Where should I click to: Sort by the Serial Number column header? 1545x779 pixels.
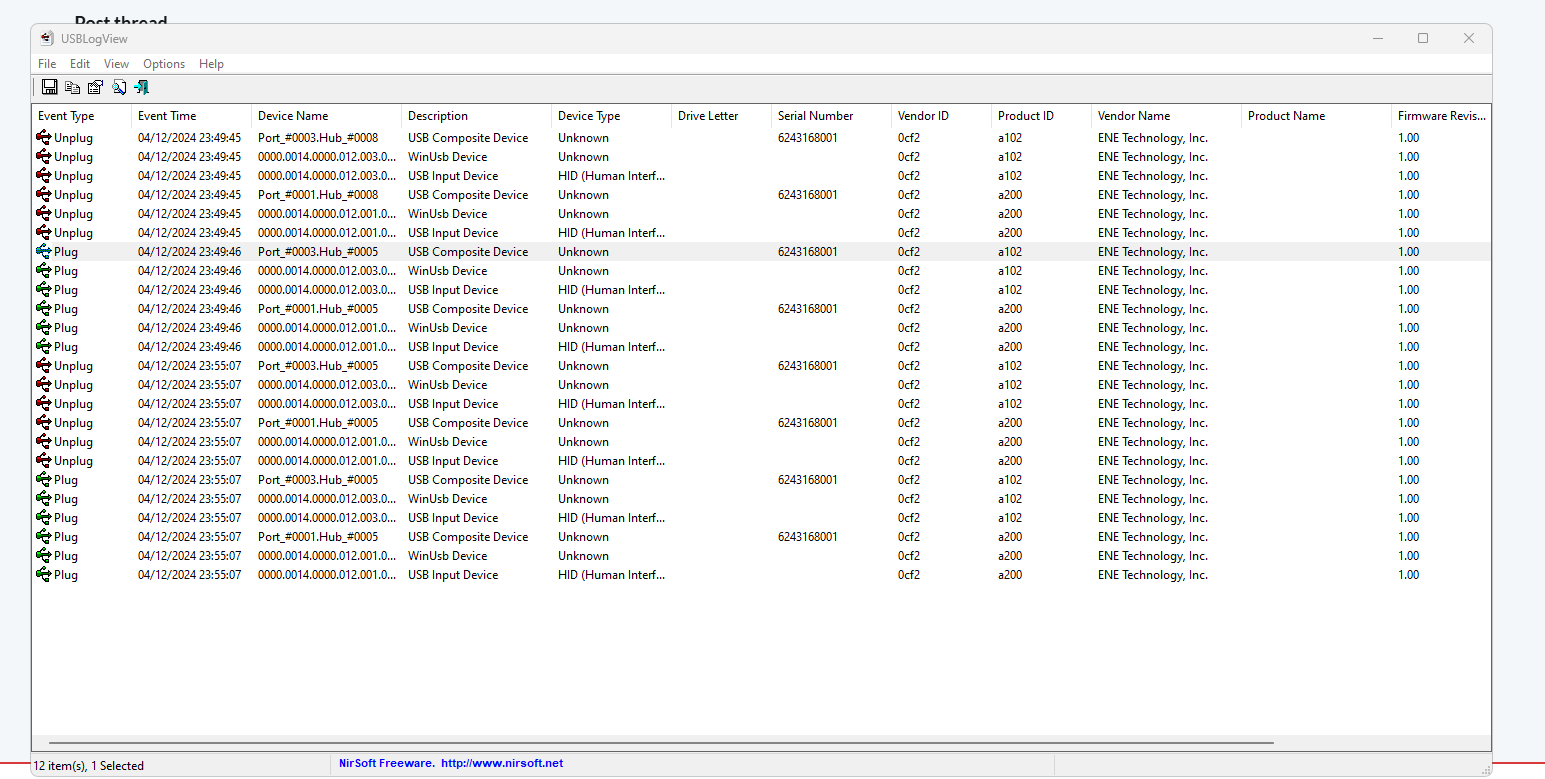click(831, 116)
